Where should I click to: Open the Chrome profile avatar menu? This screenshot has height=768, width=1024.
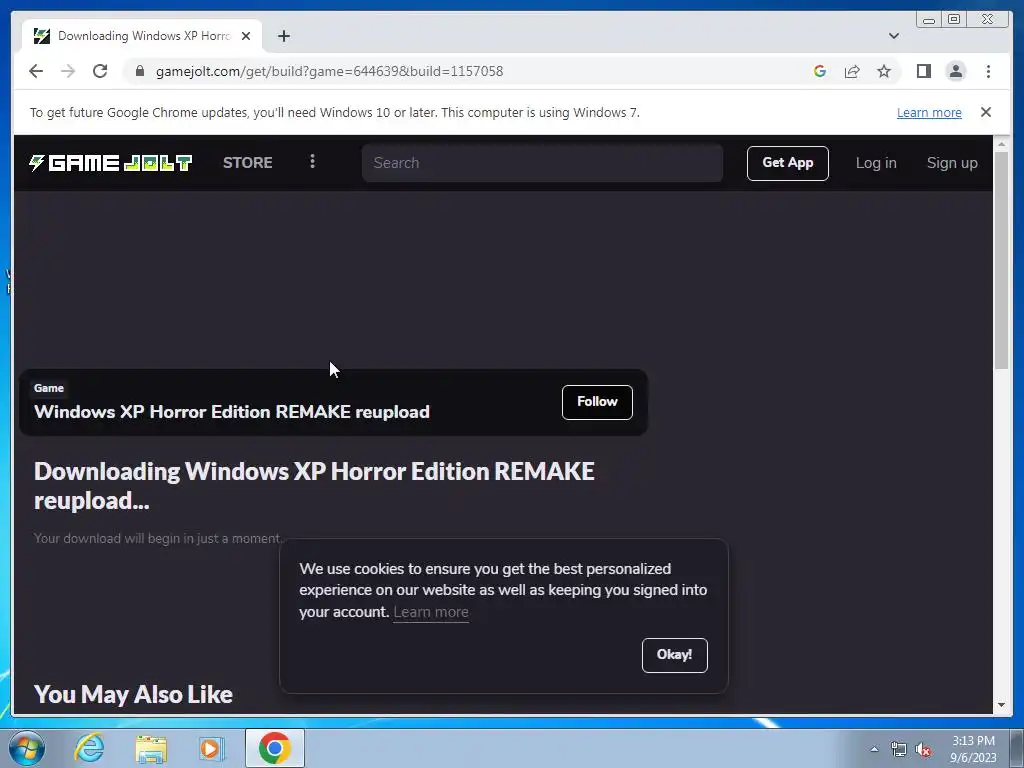(x=955, y=71)
